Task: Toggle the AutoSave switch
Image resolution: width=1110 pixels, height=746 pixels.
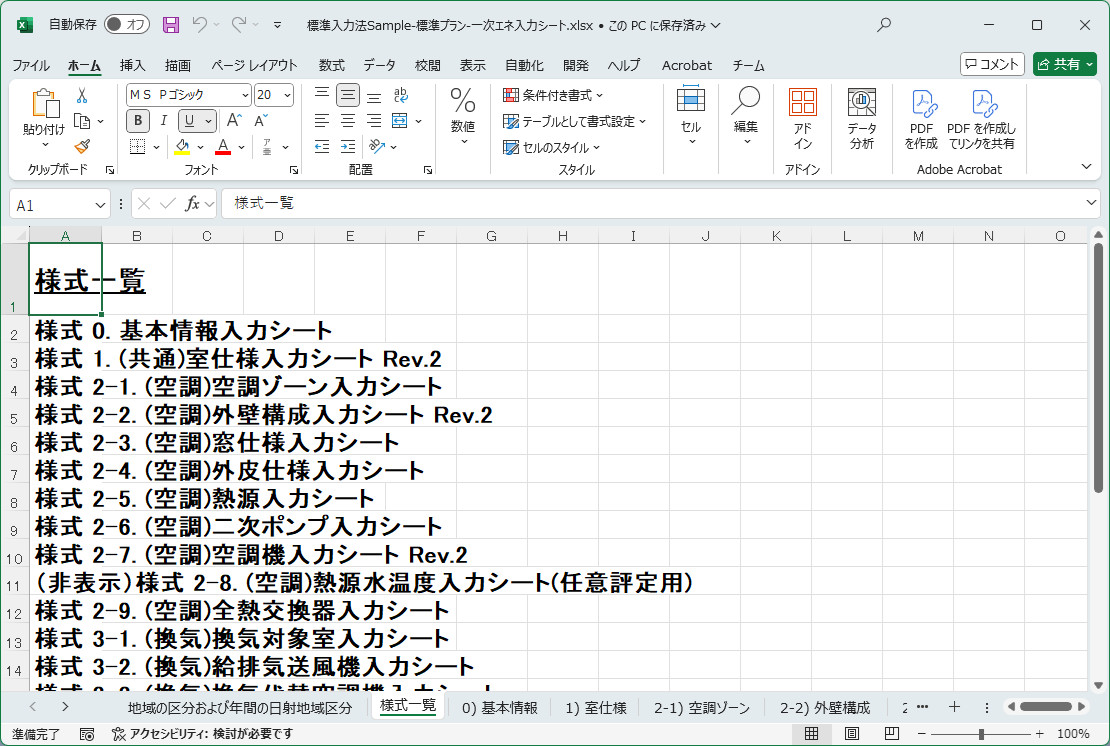Action: point(127,25)
